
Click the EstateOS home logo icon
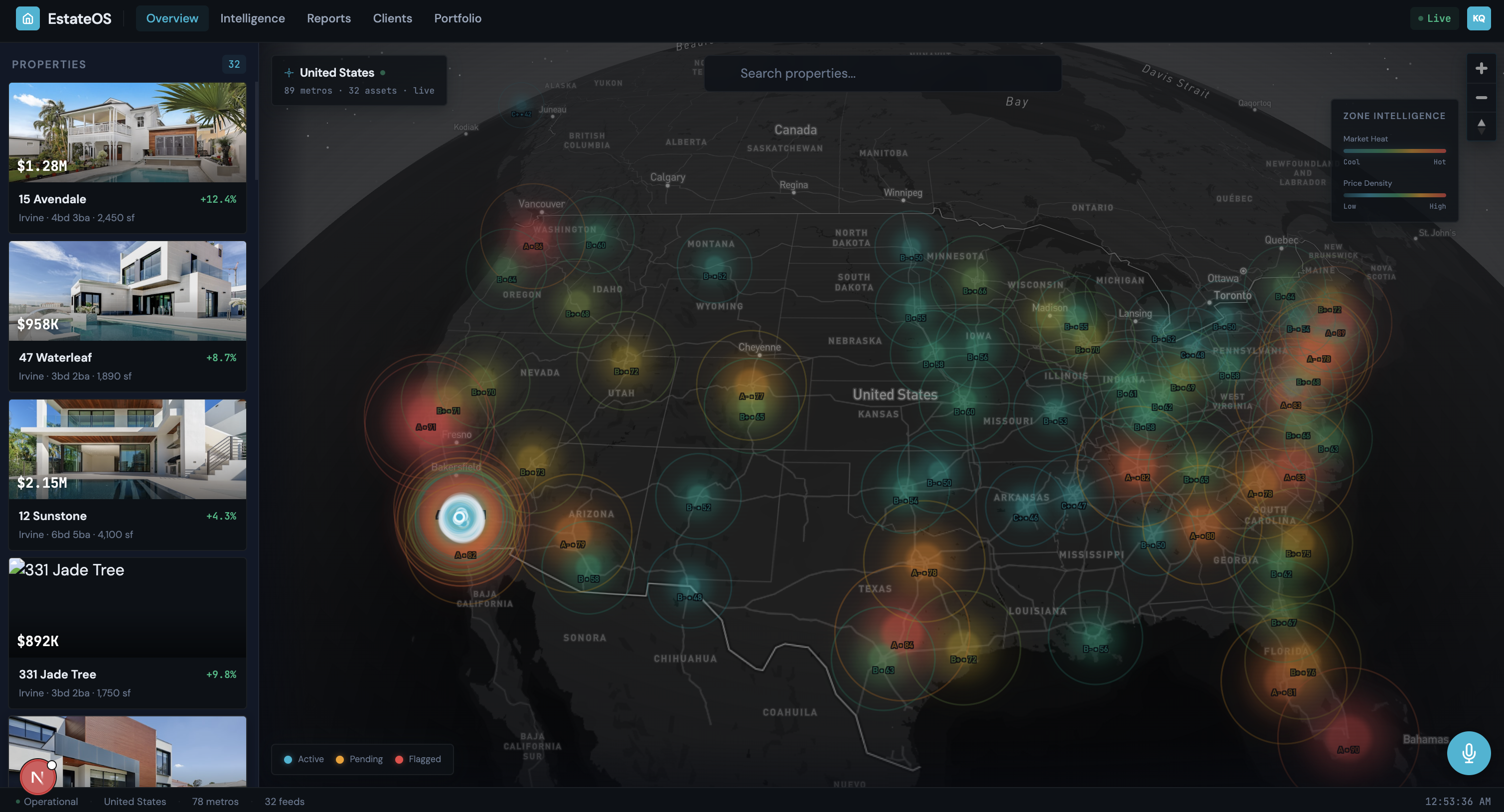tap(27, 18)
